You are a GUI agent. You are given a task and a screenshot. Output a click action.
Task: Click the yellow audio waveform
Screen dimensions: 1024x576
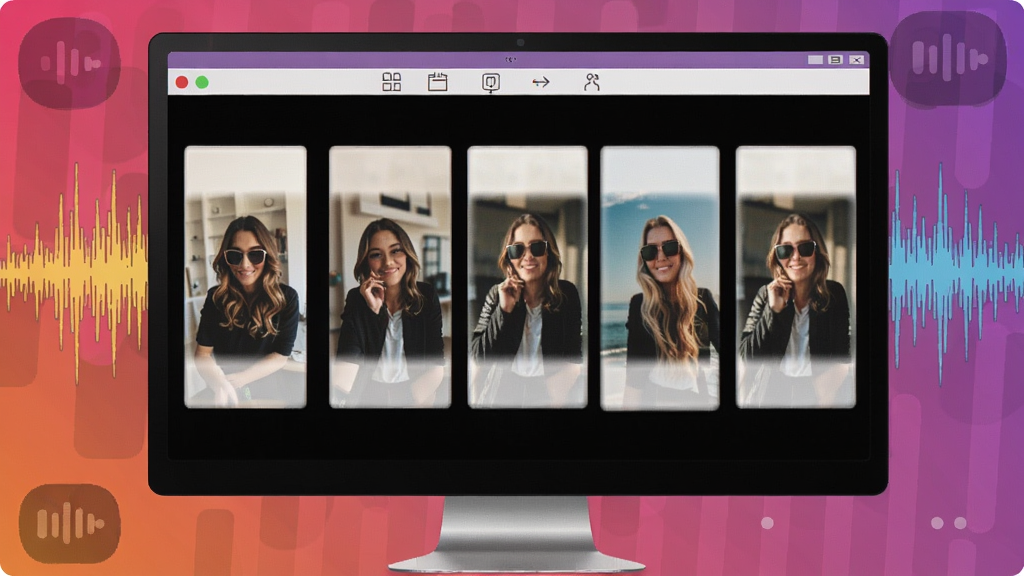click(74, 272)
